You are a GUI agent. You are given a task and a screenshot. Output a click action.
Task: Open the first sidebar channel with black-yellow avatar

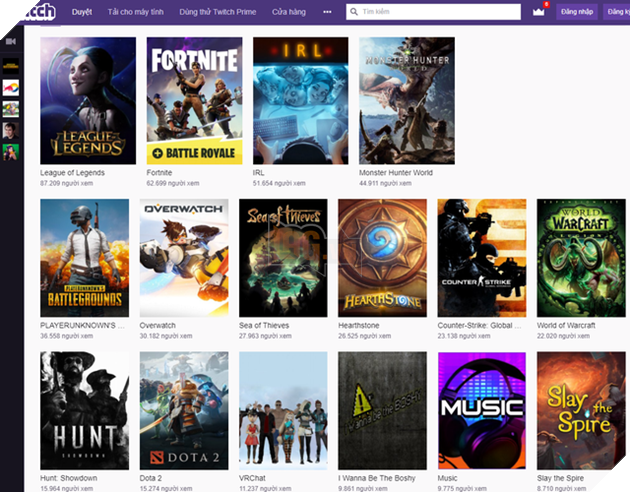click(11, 65)
